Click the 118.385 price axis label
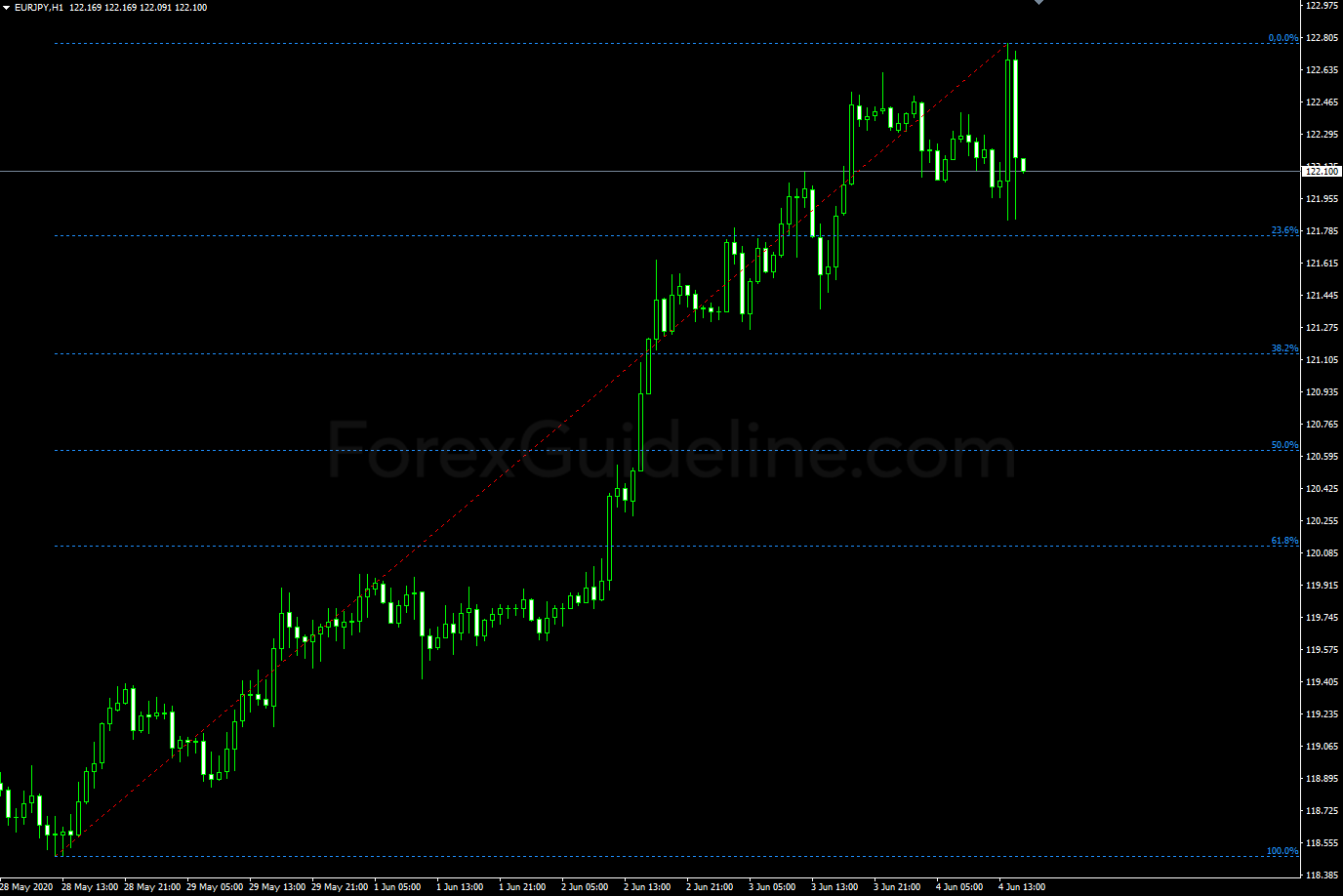Image resolution: width=1343 pixels, height=896 pixels. pos(1322,876)
